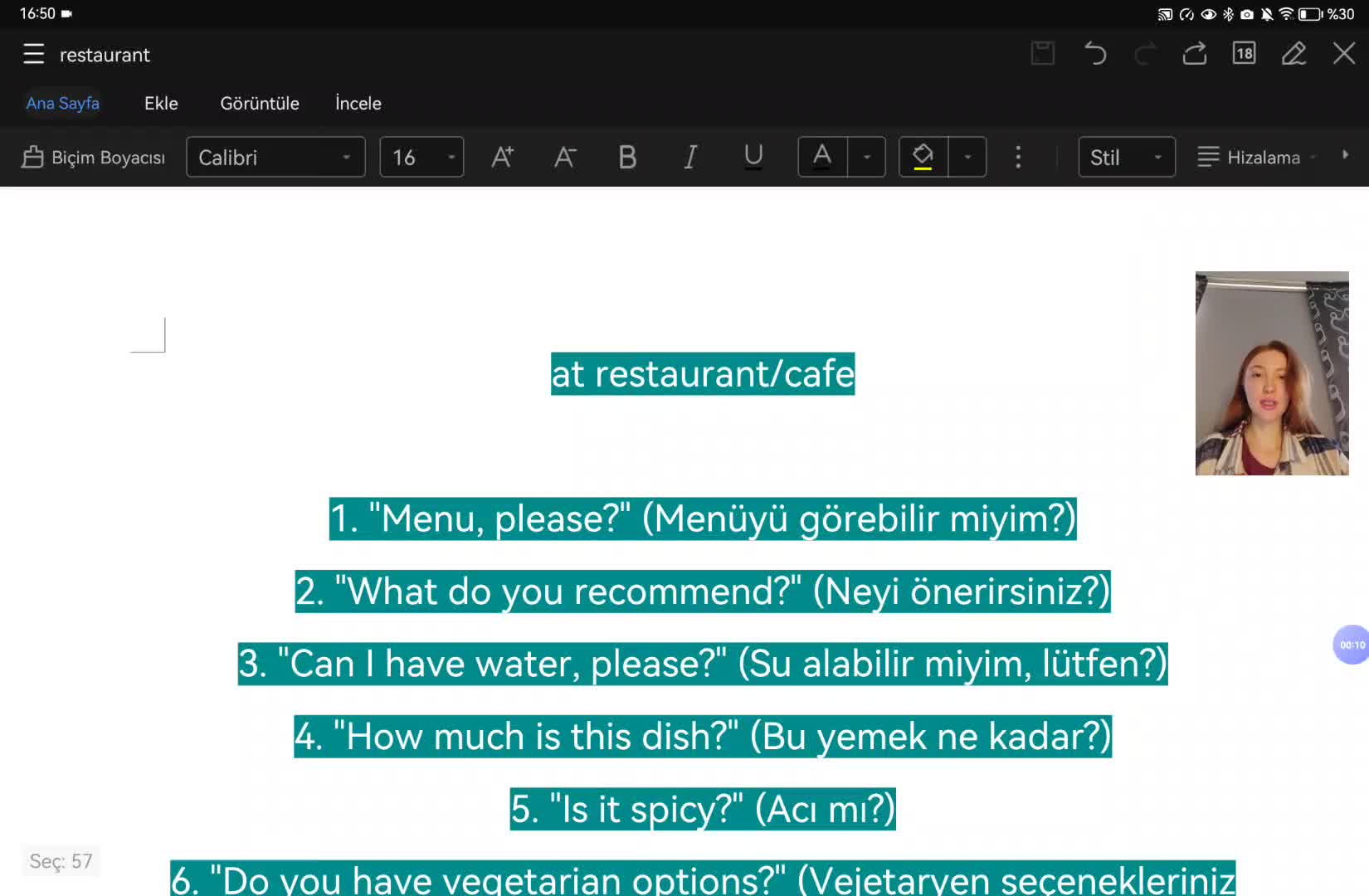
Task: Open the share document icon
Action: pos(1195,54)
